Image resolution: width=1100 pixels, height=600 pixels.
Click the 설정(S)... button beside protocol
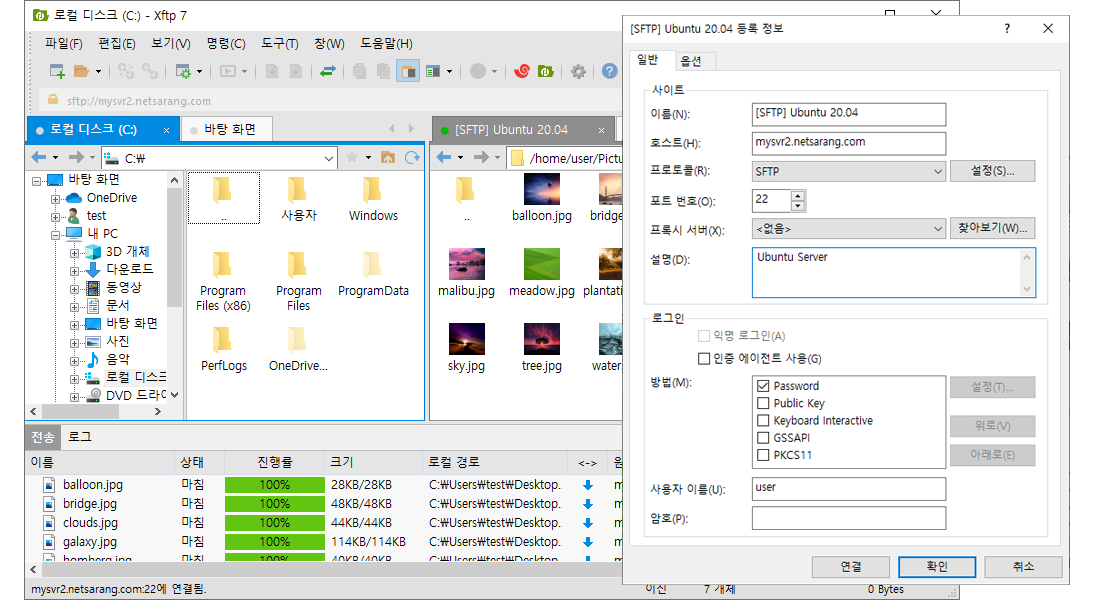(992, 171)
